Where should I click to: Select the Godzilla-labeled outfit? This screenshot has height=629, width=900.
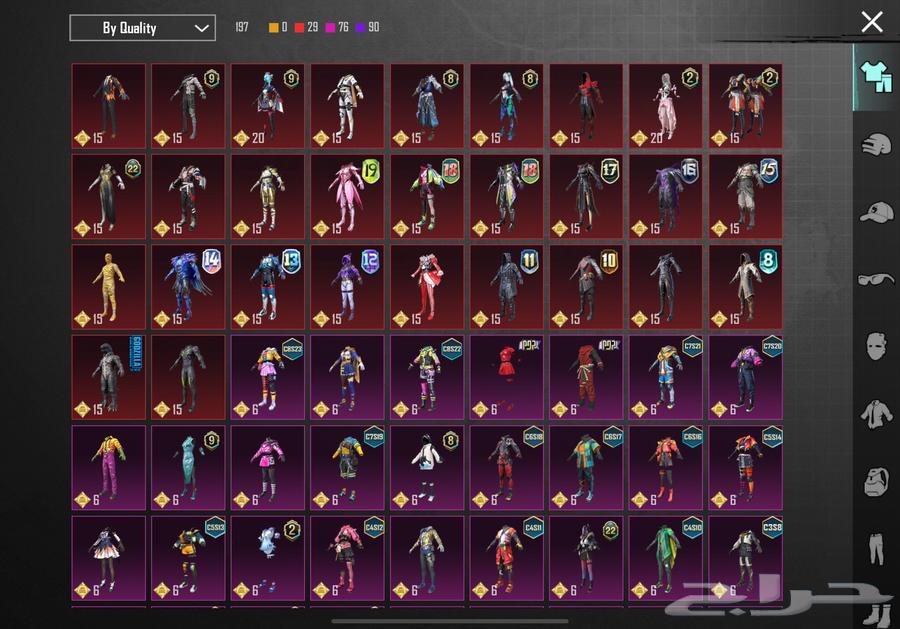click(x=108, y=377)
